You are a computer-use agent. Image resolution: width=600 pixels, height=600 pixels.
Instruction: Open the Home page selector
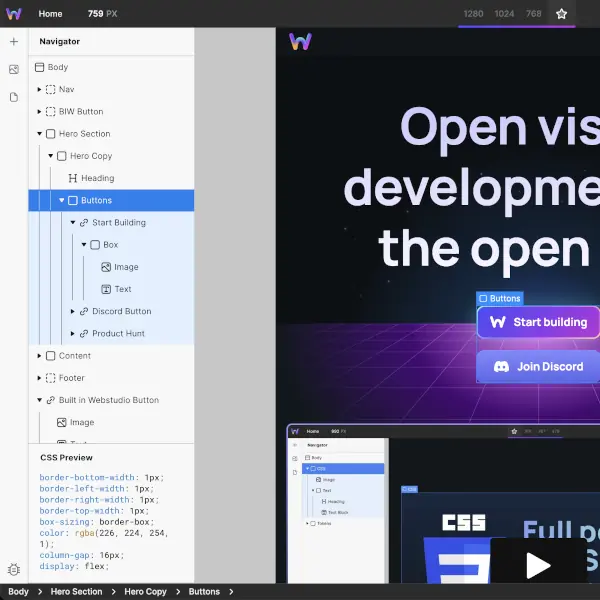[50, 14]
